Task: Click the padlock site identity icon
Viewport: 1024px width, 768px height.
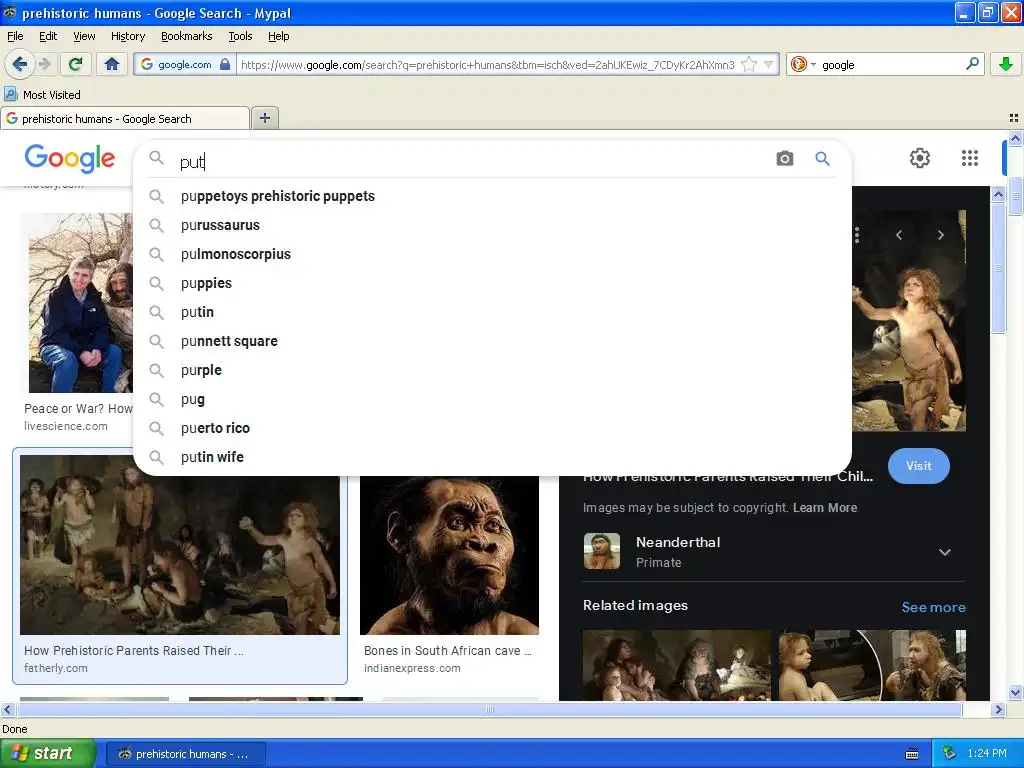Action: click(x=225, y=64)
